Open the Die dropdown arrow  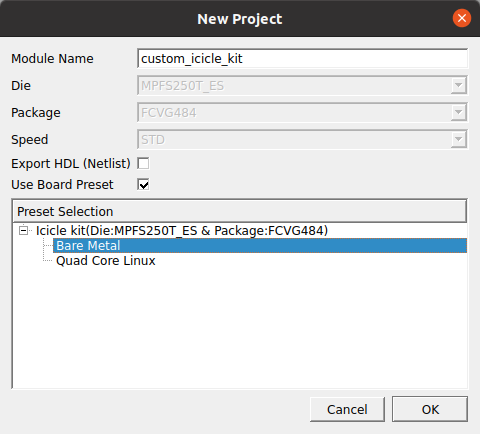(x=458, y=86)
